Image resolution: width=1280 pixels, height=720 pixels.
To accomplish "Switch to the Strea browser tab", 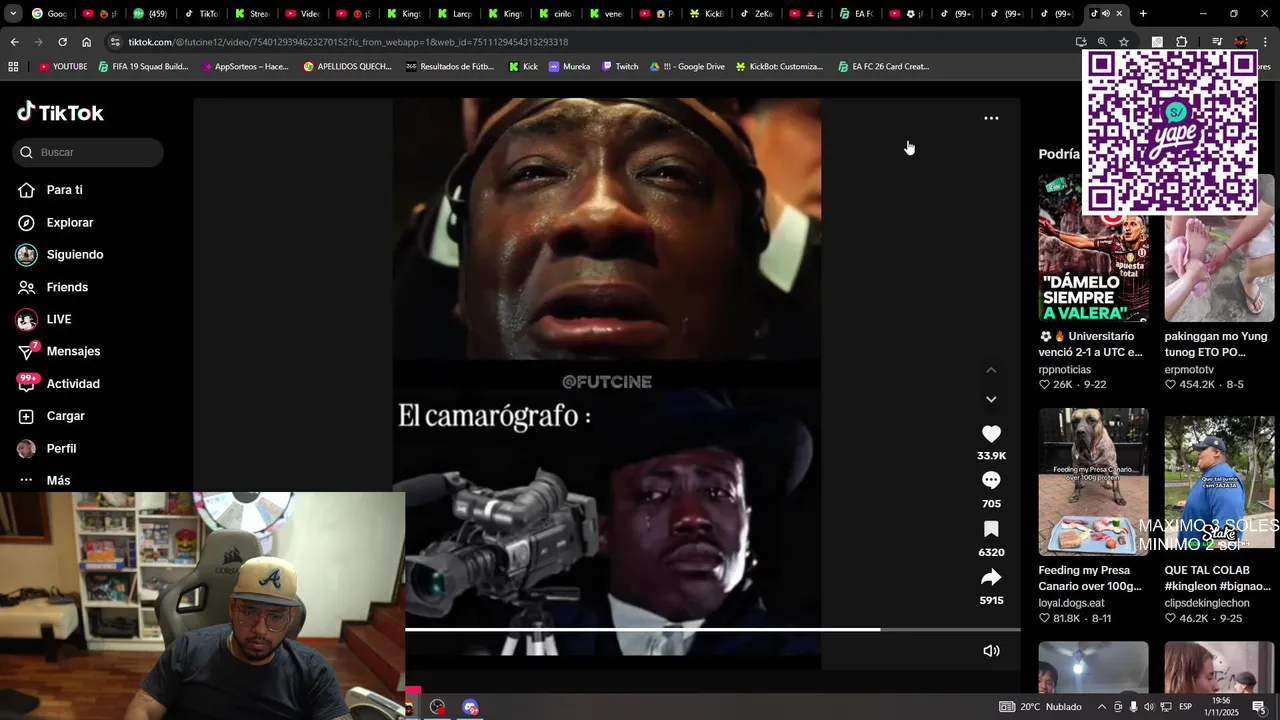I will (x=252, y=14).
